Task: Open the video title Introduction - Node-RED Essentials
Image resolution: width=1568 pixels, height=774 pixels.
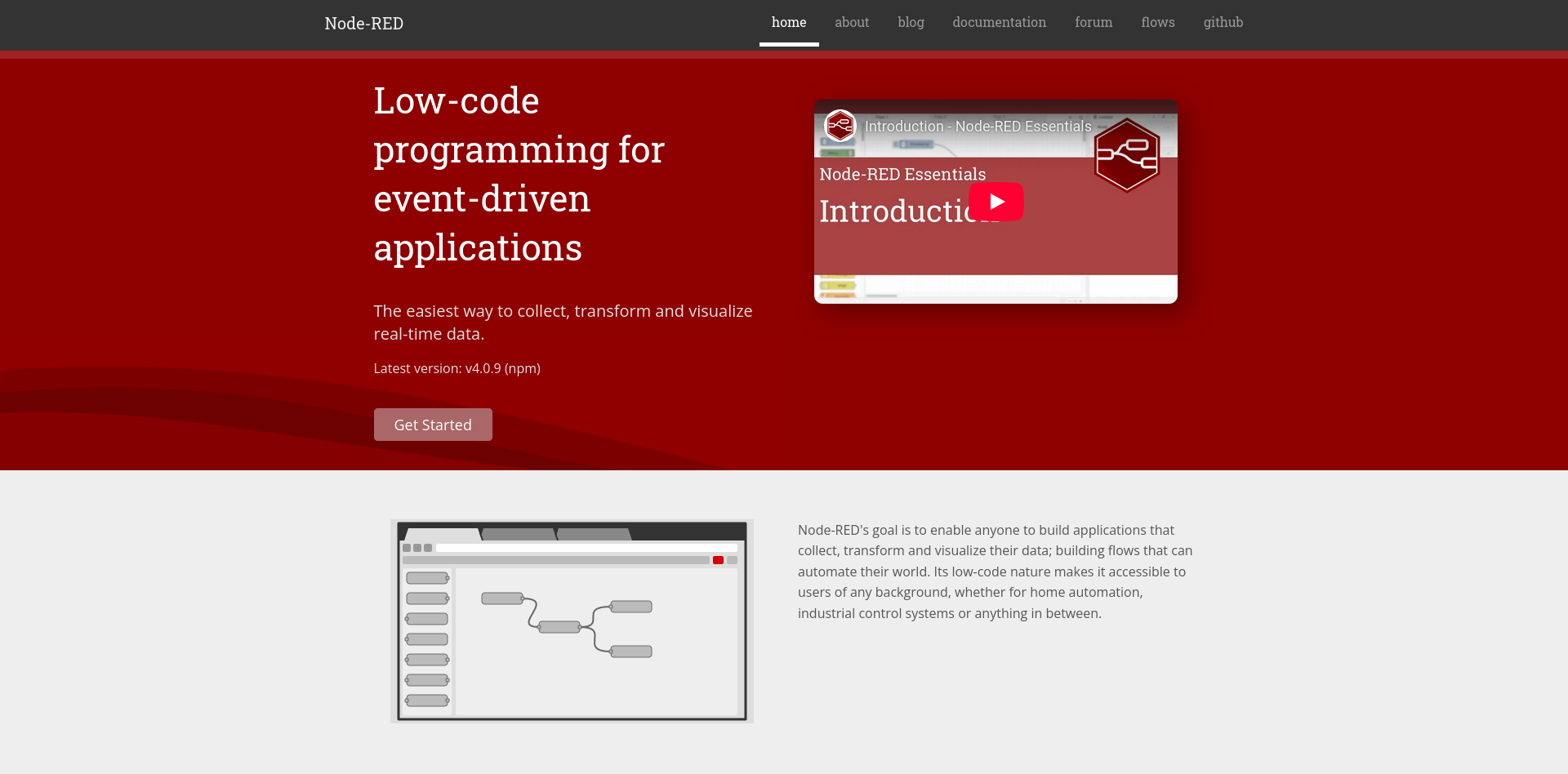Action: pyautogui.click(x=978, y=127)
